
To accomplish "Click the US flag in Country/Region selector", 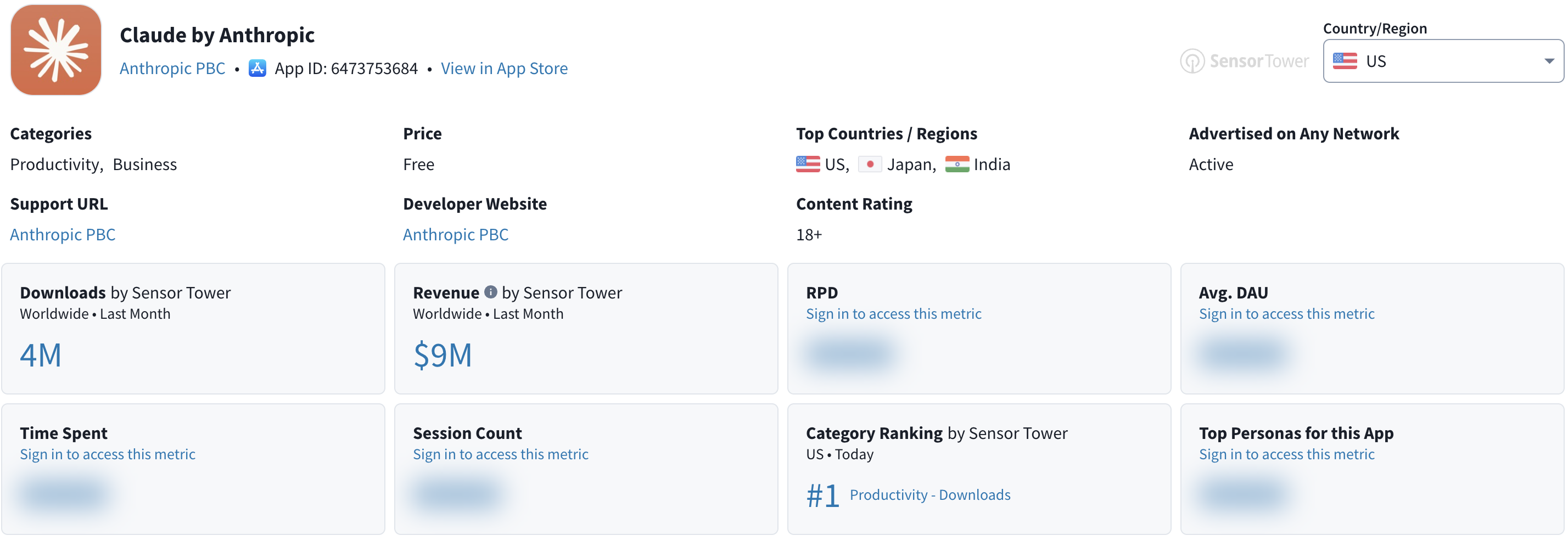I will point(1345,61).
